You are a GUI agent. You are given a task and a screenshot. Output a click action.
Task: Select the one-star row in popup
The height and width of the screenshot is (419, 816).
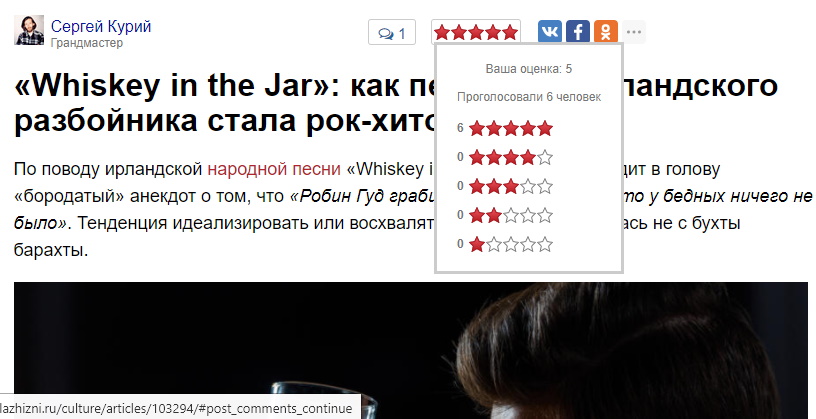pyautogui.click(x=505, y=244)
